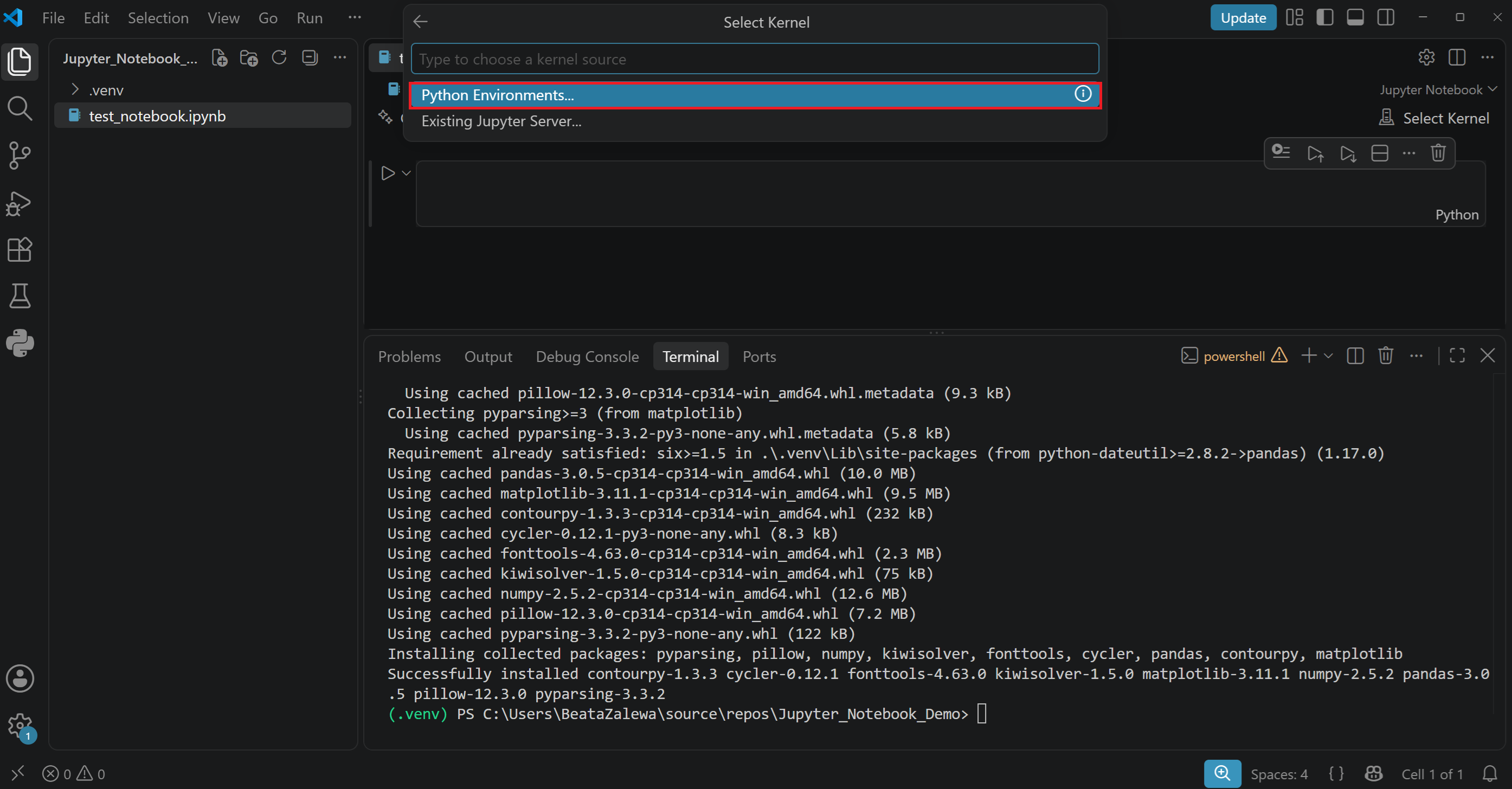
Task: Toggle the bottom panel visibility
Action: click(x=1355, y=17)
